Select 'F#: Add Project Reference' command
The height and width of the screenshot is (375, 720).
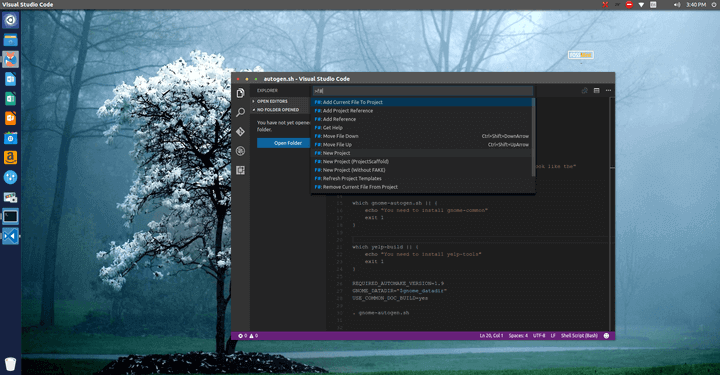pyautogui.click(x=422, y=111)
